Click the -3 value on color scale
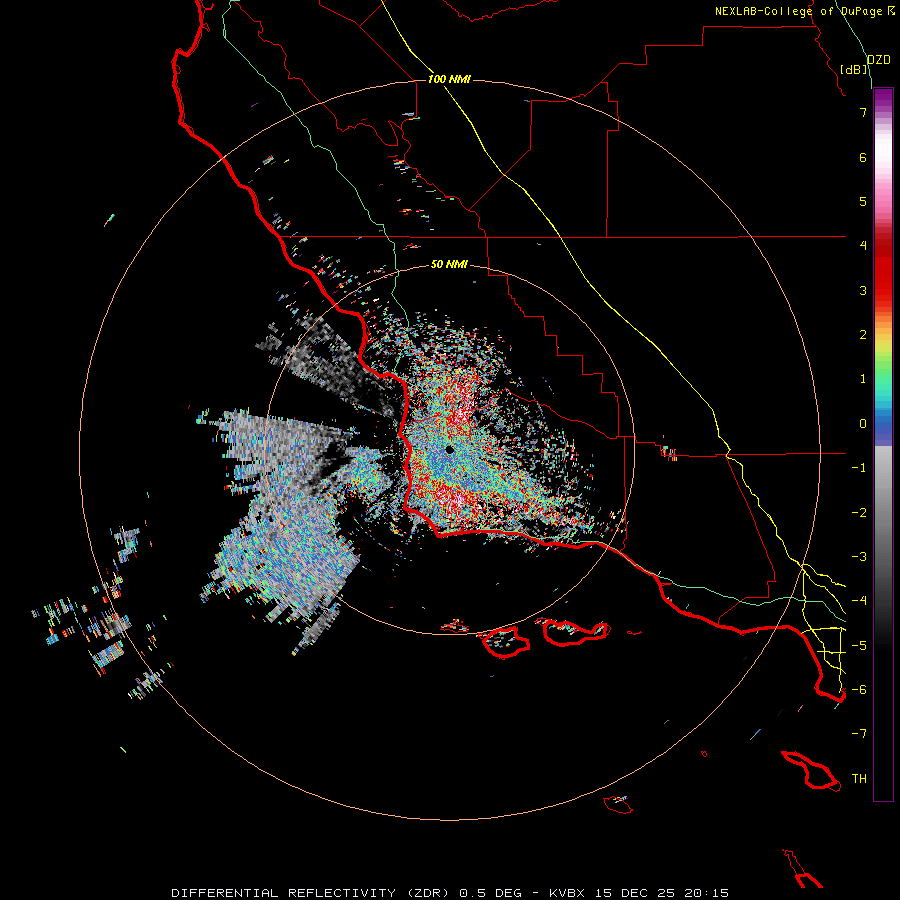This screenshot has height=900, width=900. 859,557
